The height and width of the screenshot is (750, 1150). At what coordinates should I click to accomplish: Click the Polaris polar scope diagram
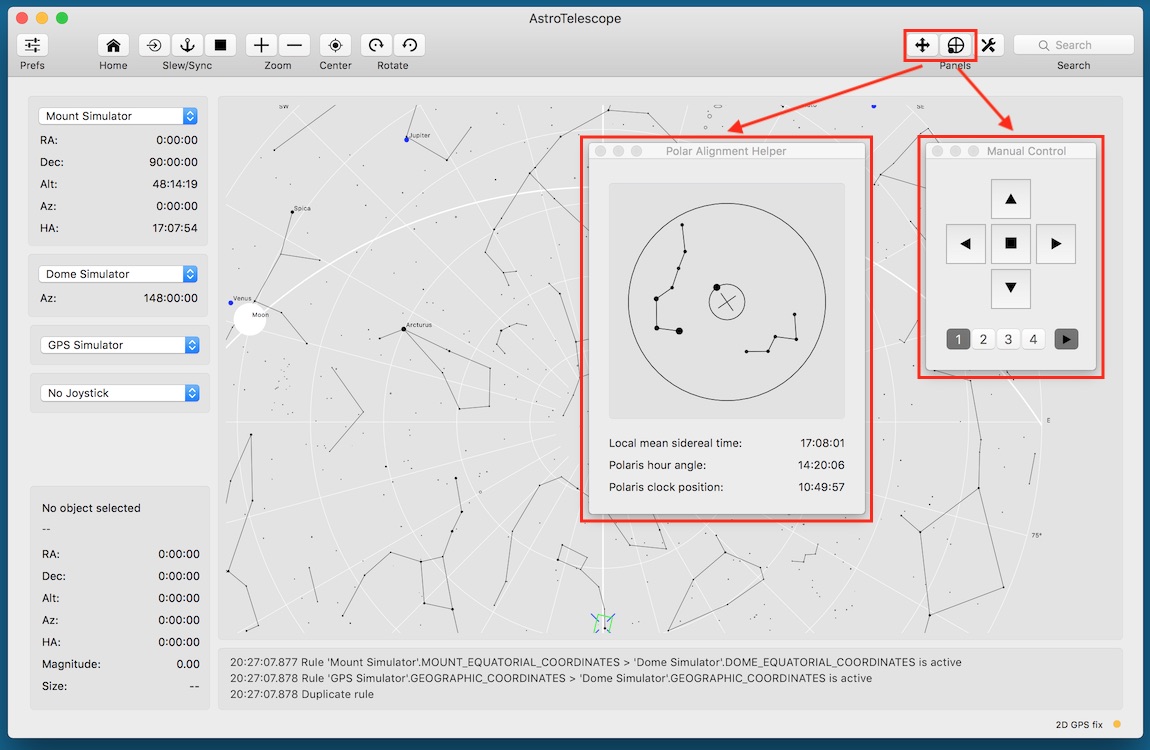727,302
